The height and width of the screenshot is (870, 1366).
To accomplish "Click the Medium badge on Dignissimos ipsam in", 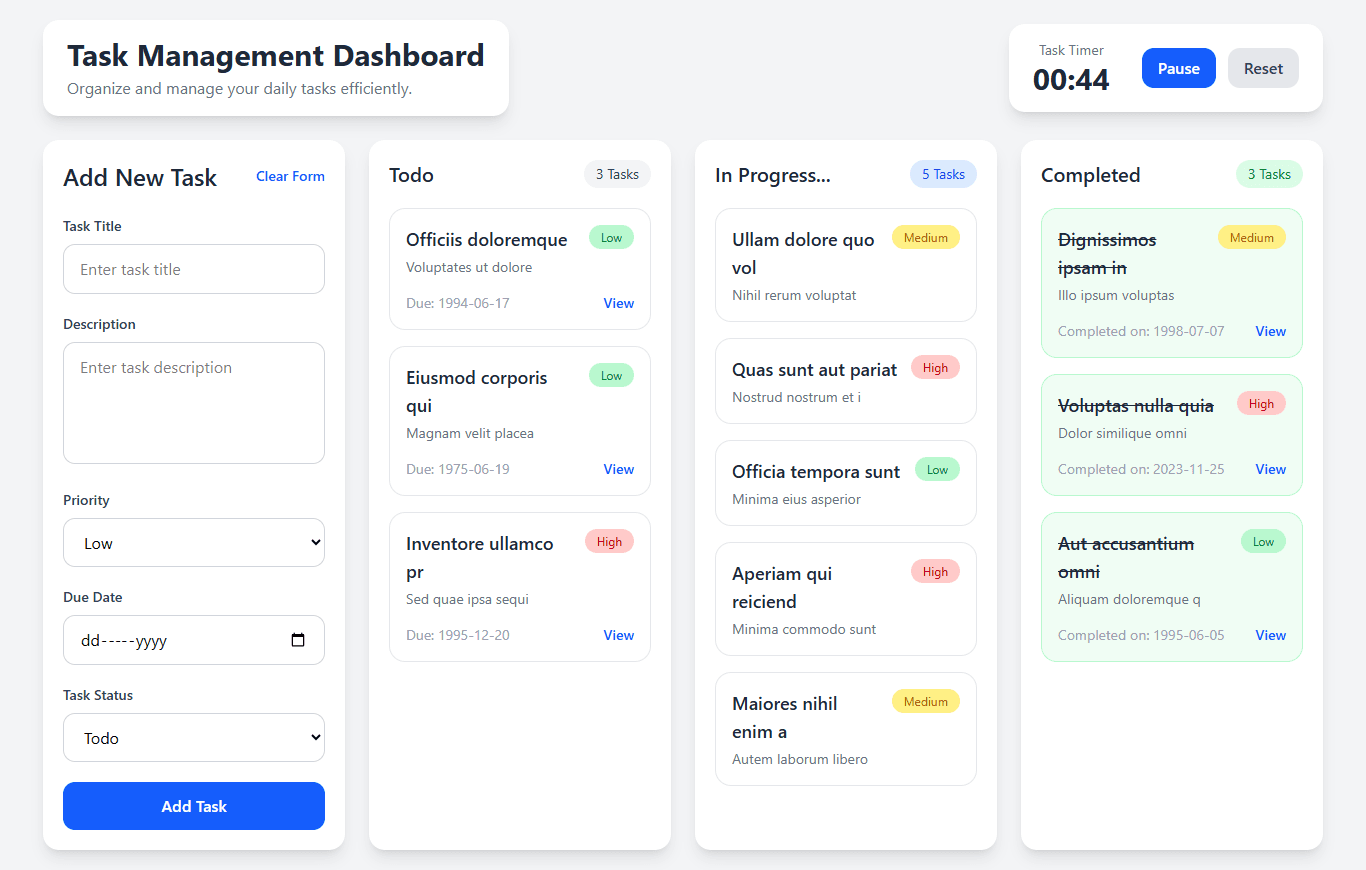I will [1252, 238].
